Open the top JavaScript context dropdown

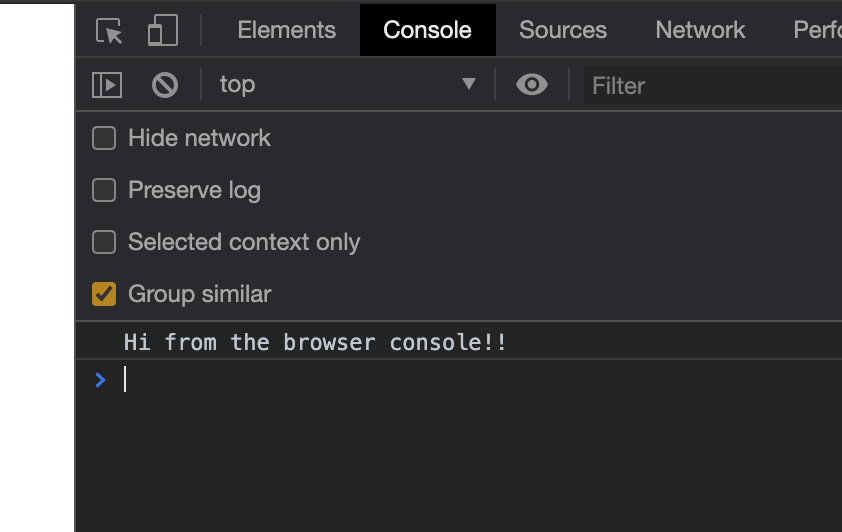tap(347, 84)
